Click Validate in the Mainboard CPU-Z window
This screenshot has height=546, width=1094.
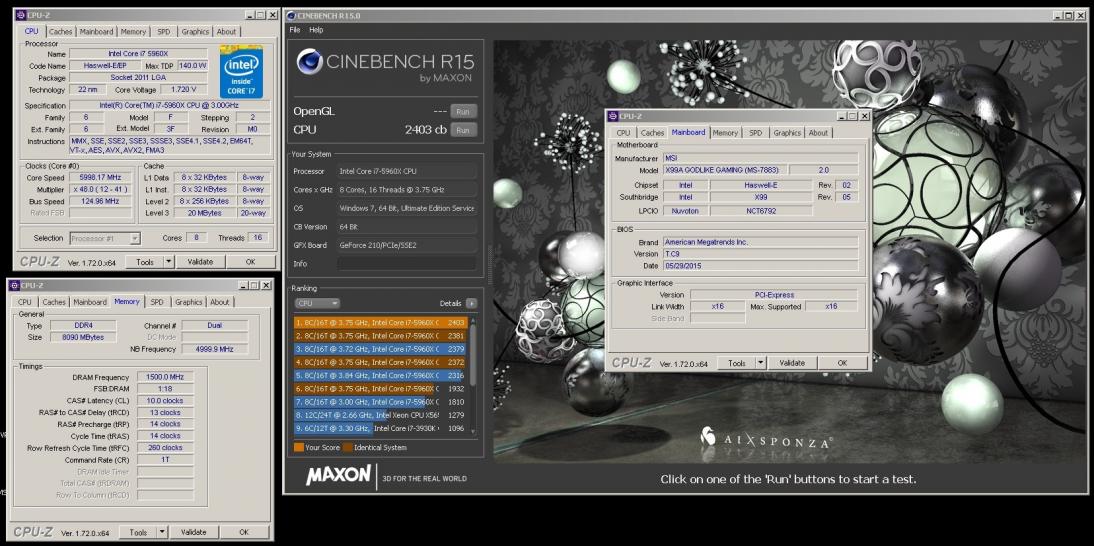792,363
